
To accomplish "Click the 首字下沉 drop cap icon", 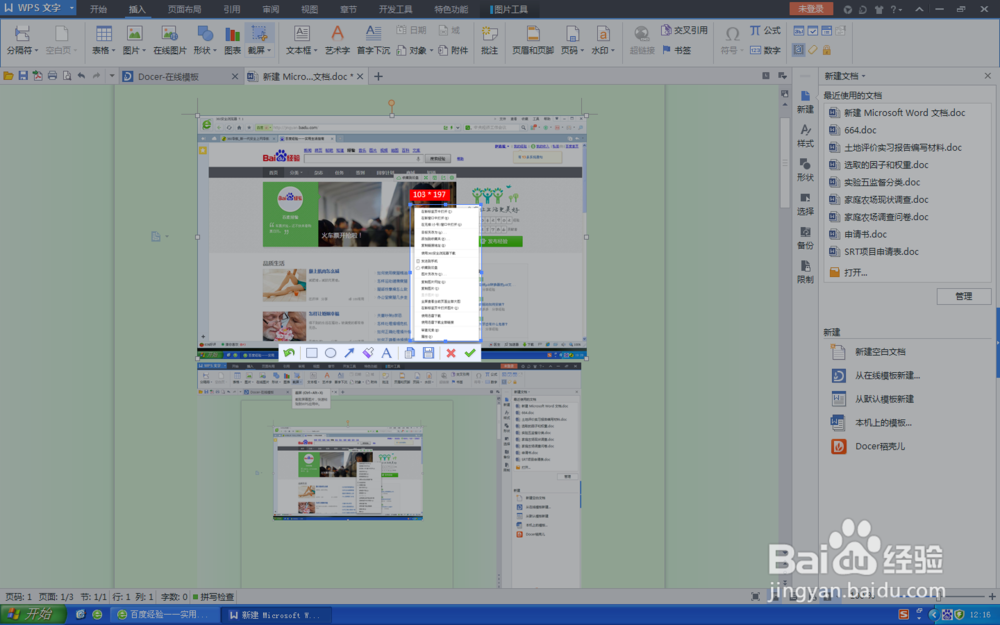I will (x=373, y=40).
